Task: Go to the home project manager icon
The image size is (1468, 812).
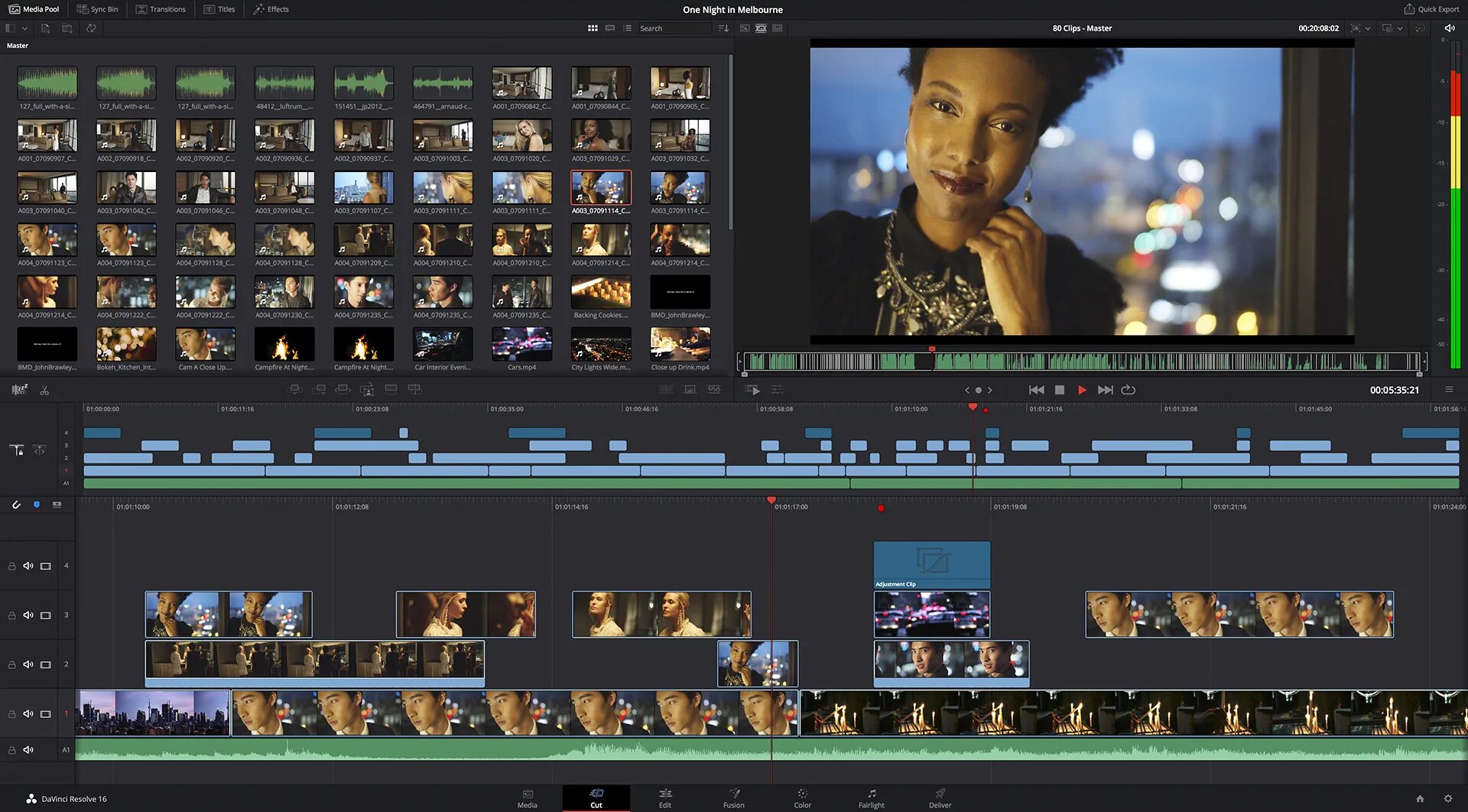Action: (1420, 798)
